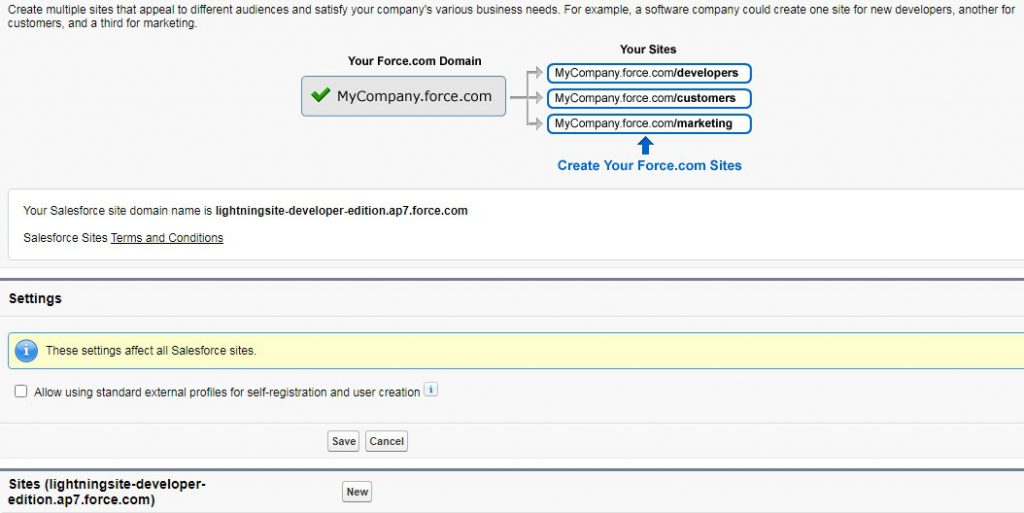Click the gray MyCompany.force.com domain box
This screenshot has width=1024, height=513.
pyautogui.click(x=404, y=96)
